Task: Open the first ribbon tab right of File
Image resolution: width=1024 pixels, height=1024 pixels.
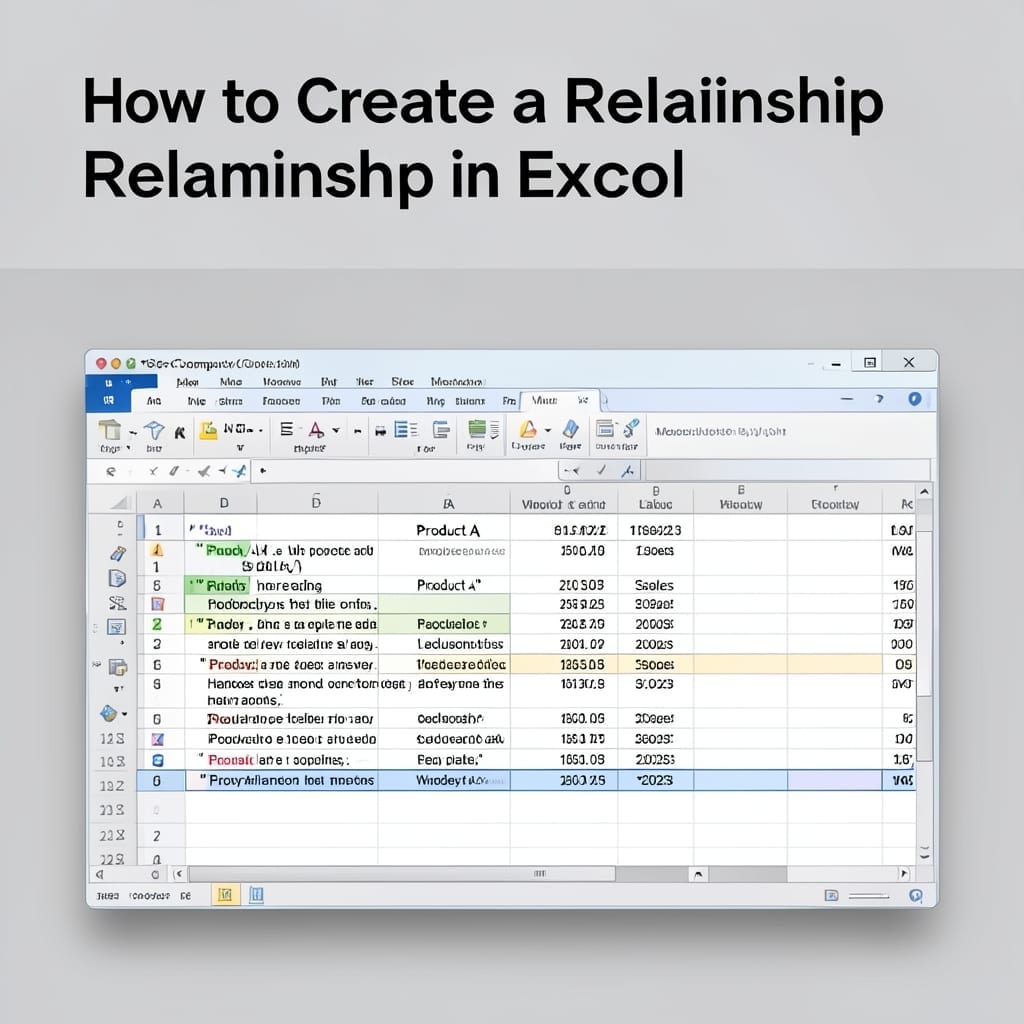Action: [x=154, y=401]
